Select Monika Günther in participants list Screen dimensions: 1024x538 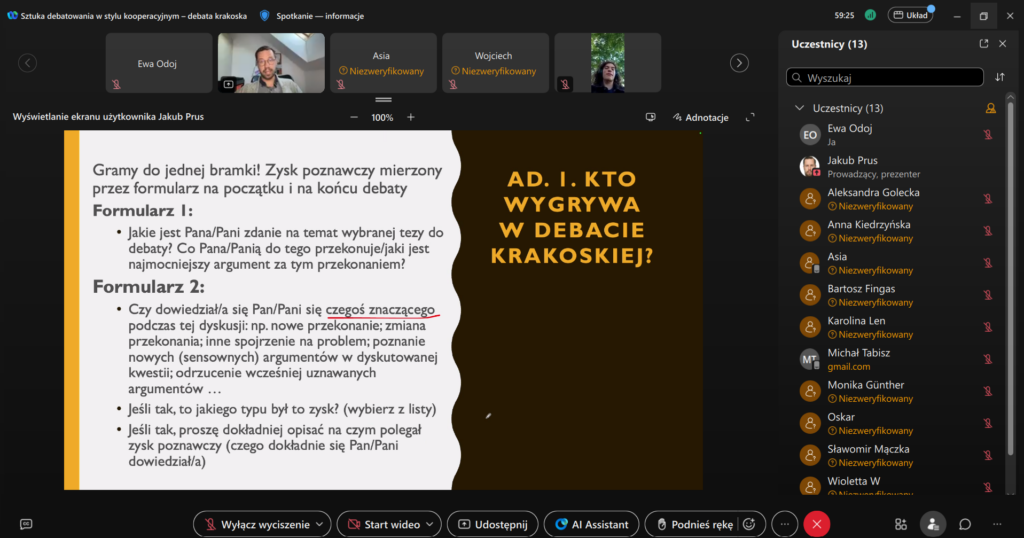895,390
